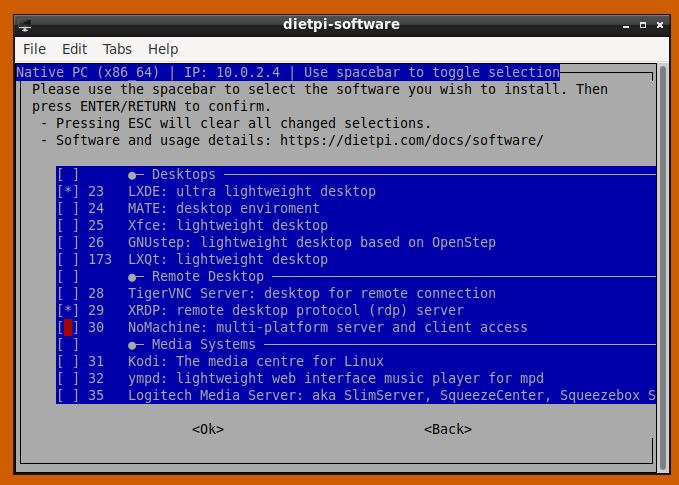Click 'Kodi: The media centre for Linux'
679x485 pixels.
click(255, 361)
